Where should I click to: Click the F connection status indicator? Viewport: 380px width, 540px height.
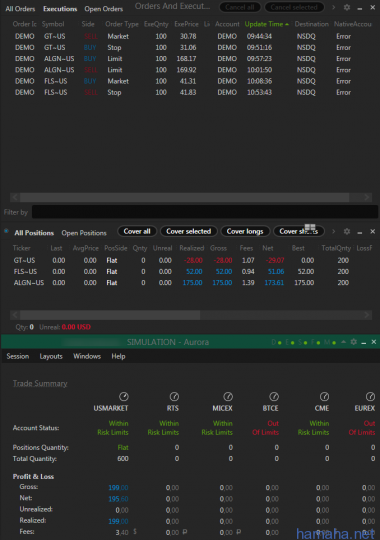click(316, 342)
